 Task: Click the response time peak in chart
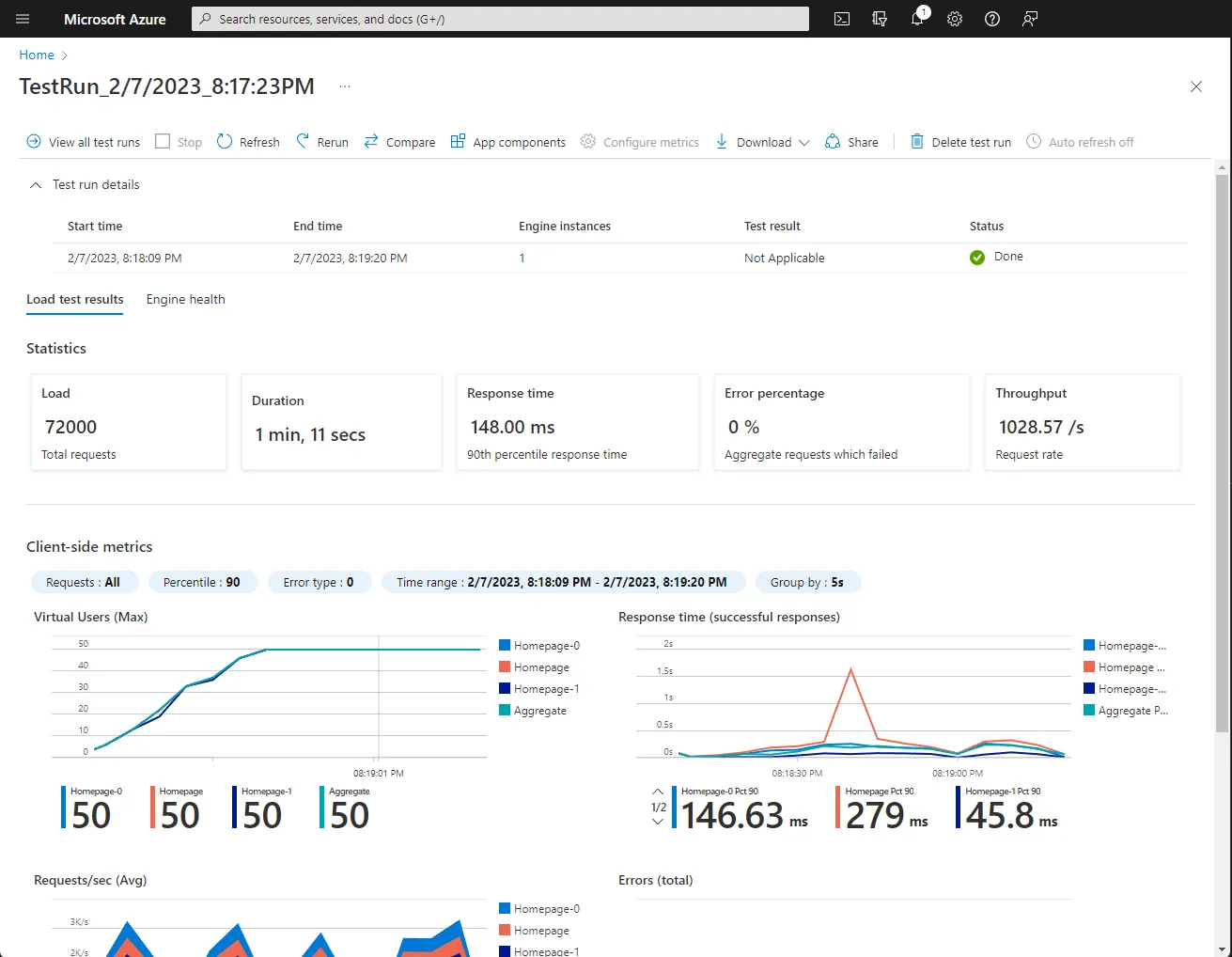(x=850, y=669)
